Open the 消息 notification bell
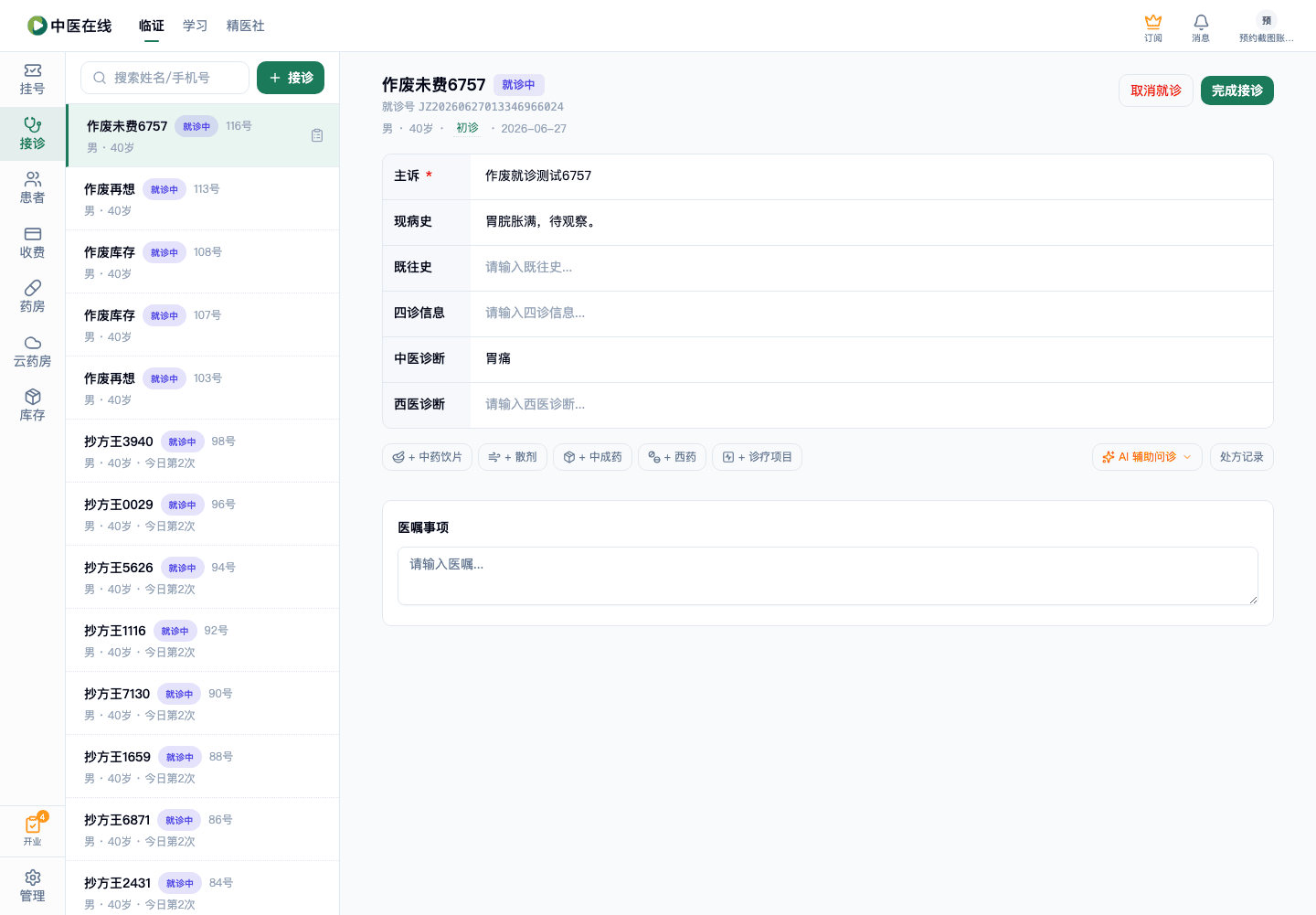 pos(1201,27)
